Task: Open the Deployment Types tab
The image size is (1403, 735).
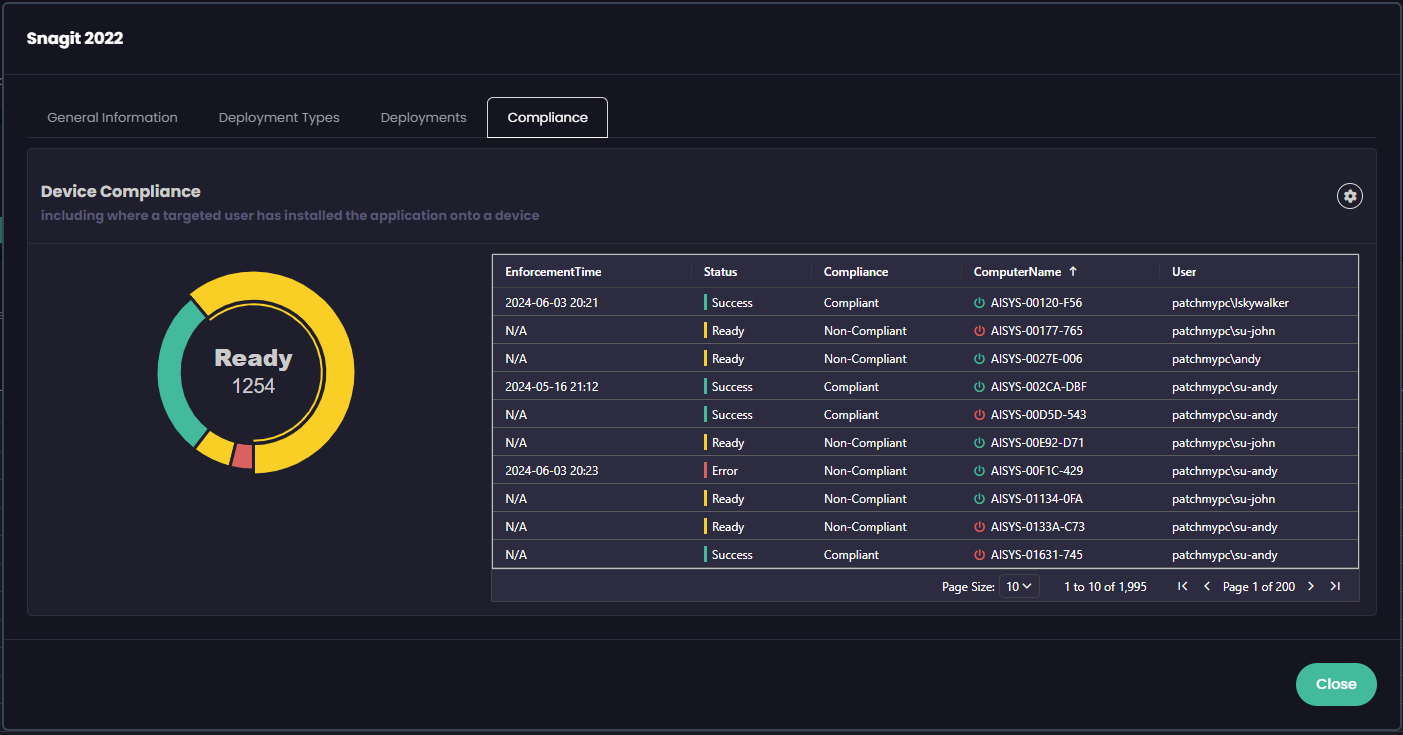Action: click(x=279, y=118)
